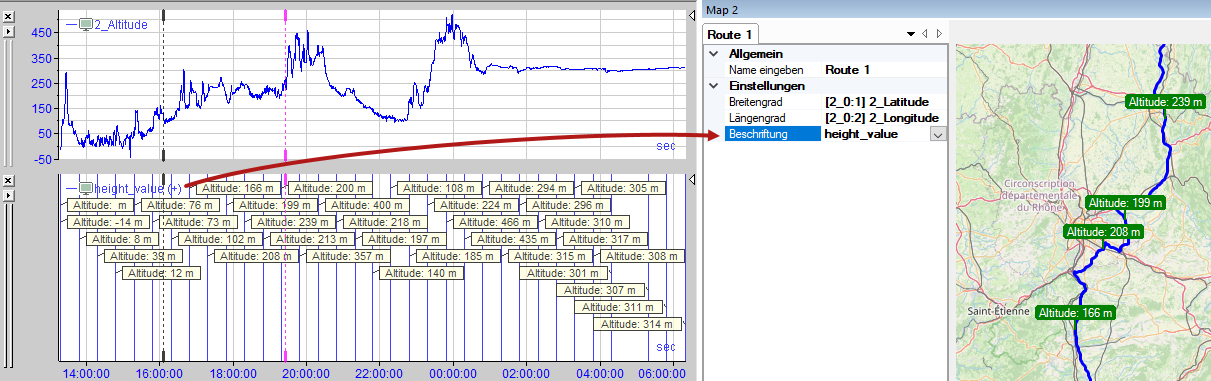Click the height_value legend monitor icon
Image resolution: width=1211 pixels, height=381 pixels.
click(86, 188)
